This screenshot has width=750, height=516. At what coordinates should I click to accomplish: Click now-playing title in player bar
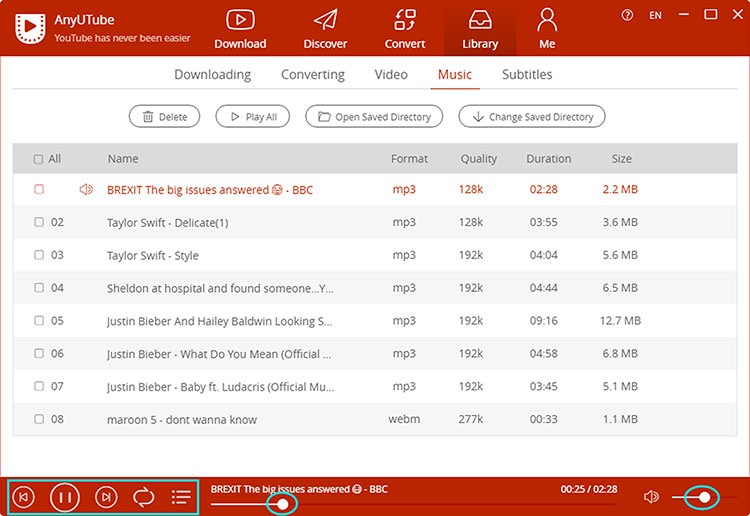click(x=299, y=489)
